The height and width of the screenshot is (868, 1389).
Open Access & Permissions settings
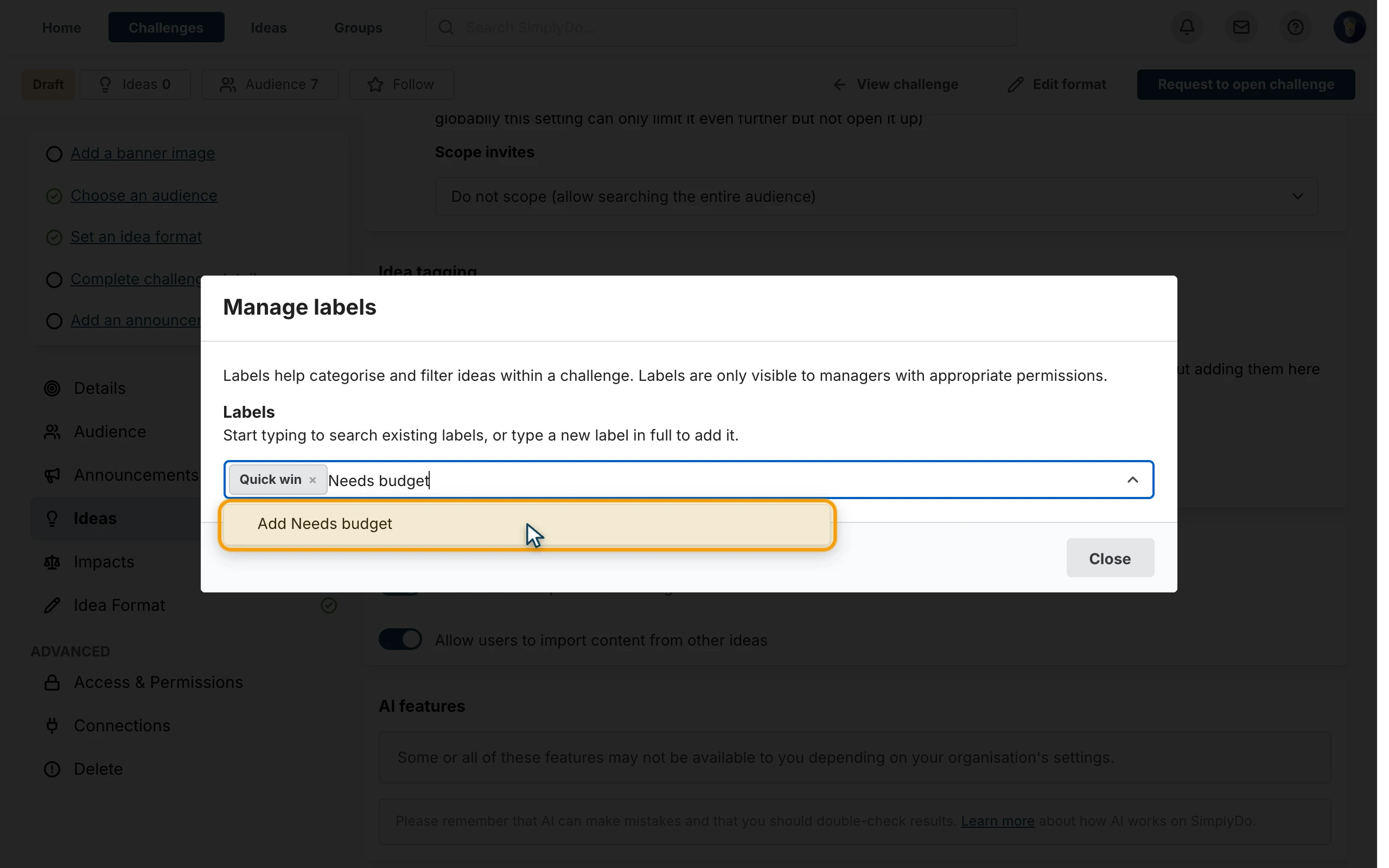click(158, 682)
